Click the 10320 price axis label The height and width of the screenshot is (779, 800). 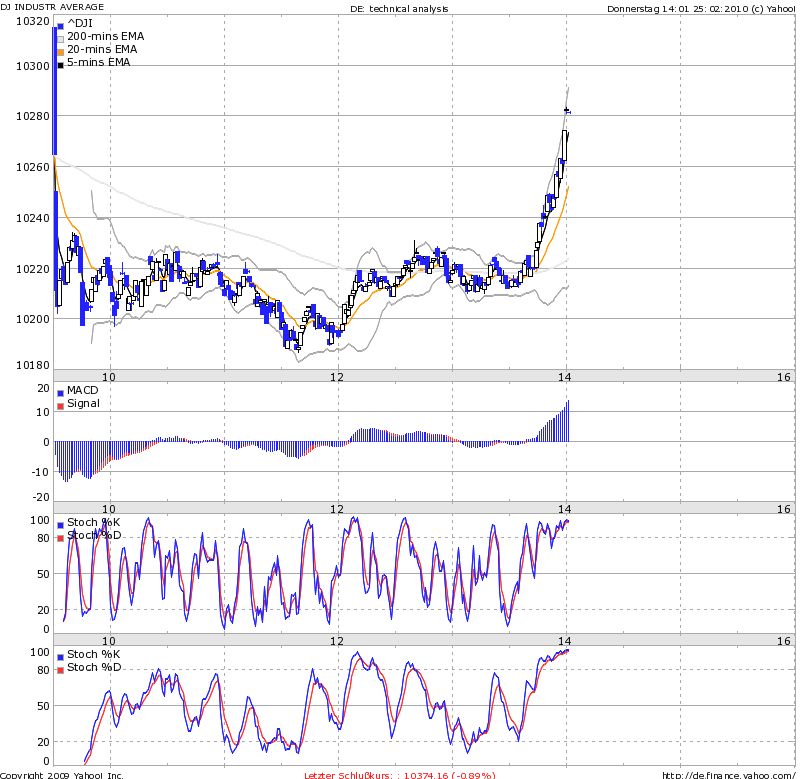[x=33, y=21]
